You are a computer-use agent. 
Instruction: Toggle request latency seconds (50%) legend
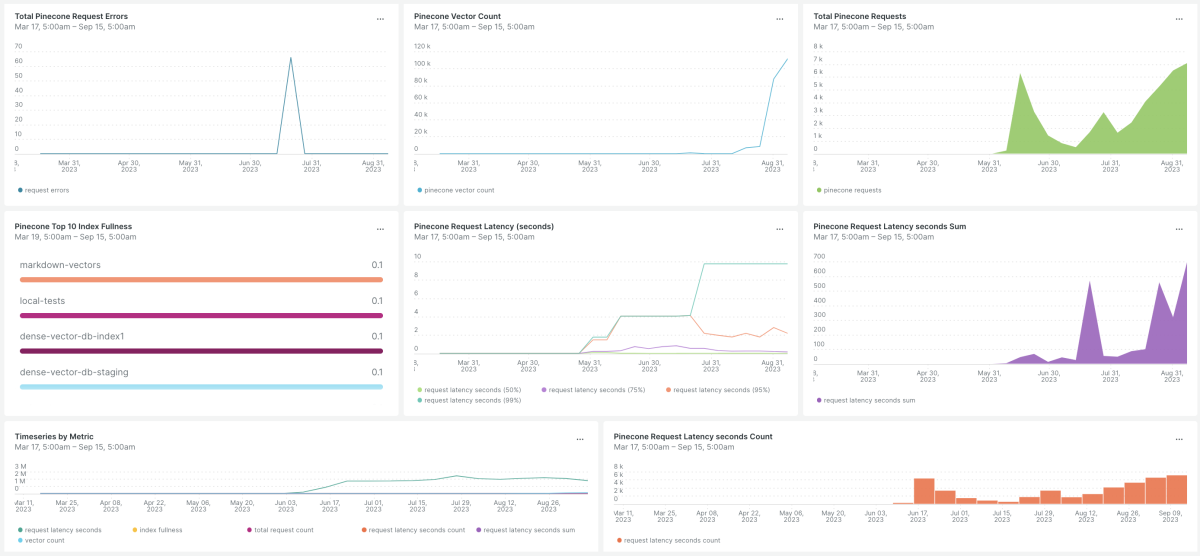point(469,389)
